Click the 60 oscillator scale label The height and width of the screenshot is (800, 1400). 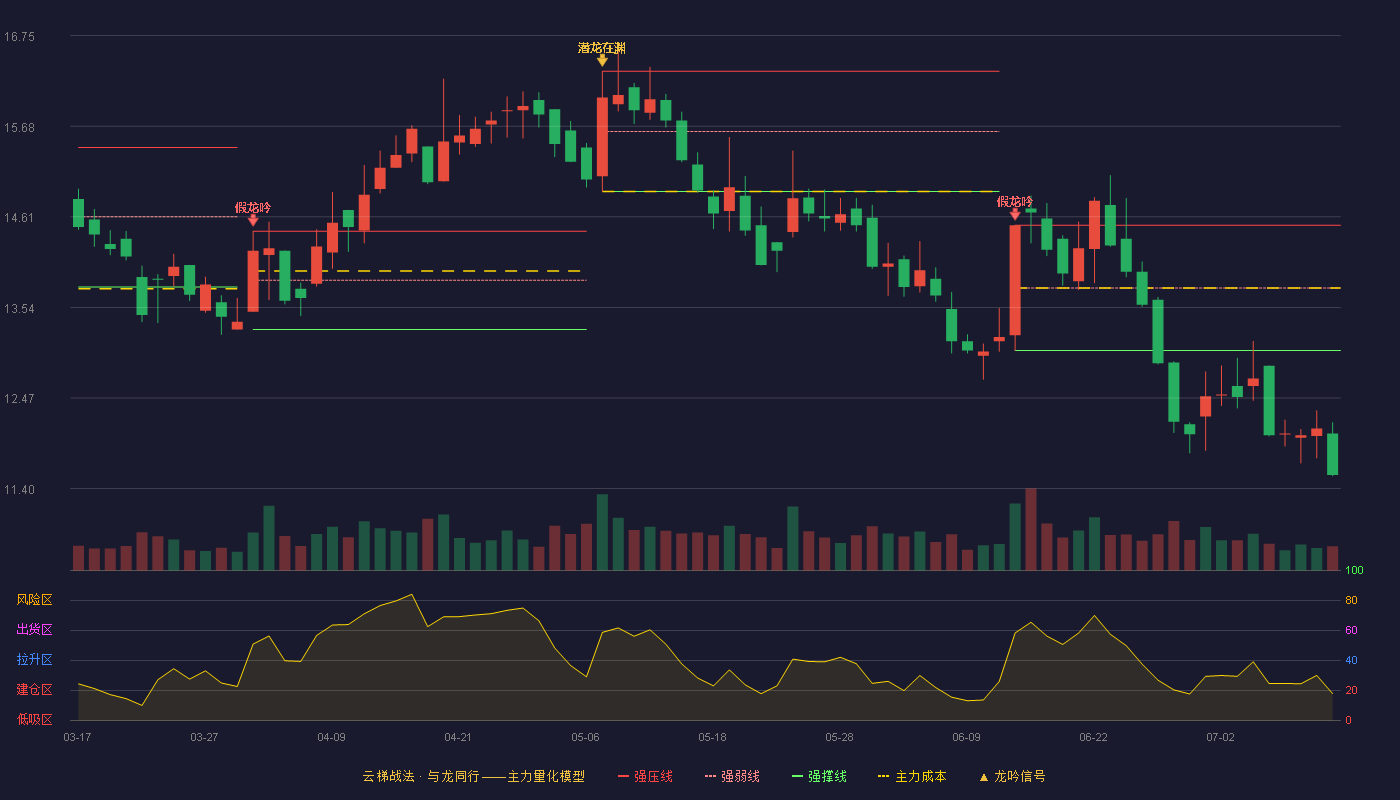point(1351,630)
